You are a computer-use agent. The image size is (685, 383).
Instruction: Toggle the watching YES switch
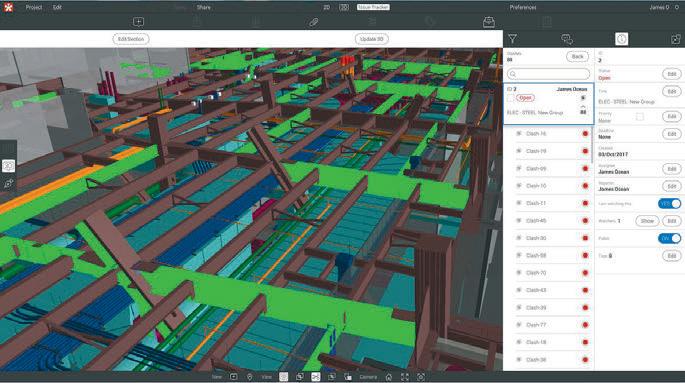tap(669, 204)
